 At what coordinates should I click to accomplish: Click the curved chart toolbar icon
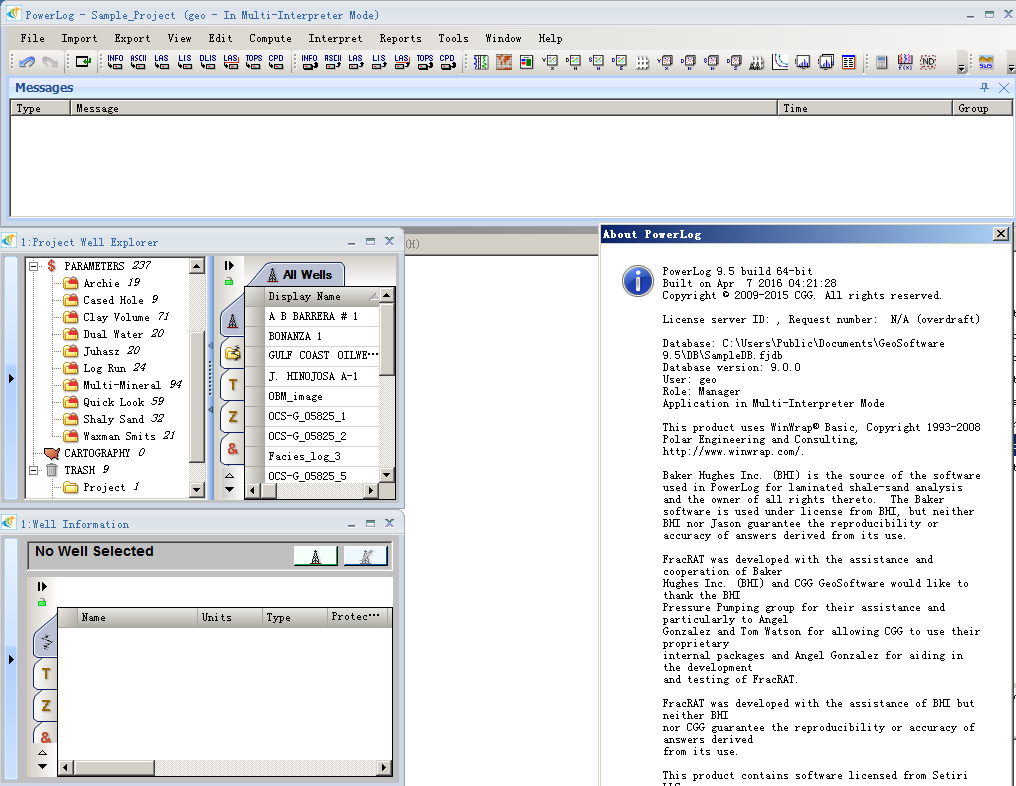coord(780,62)
